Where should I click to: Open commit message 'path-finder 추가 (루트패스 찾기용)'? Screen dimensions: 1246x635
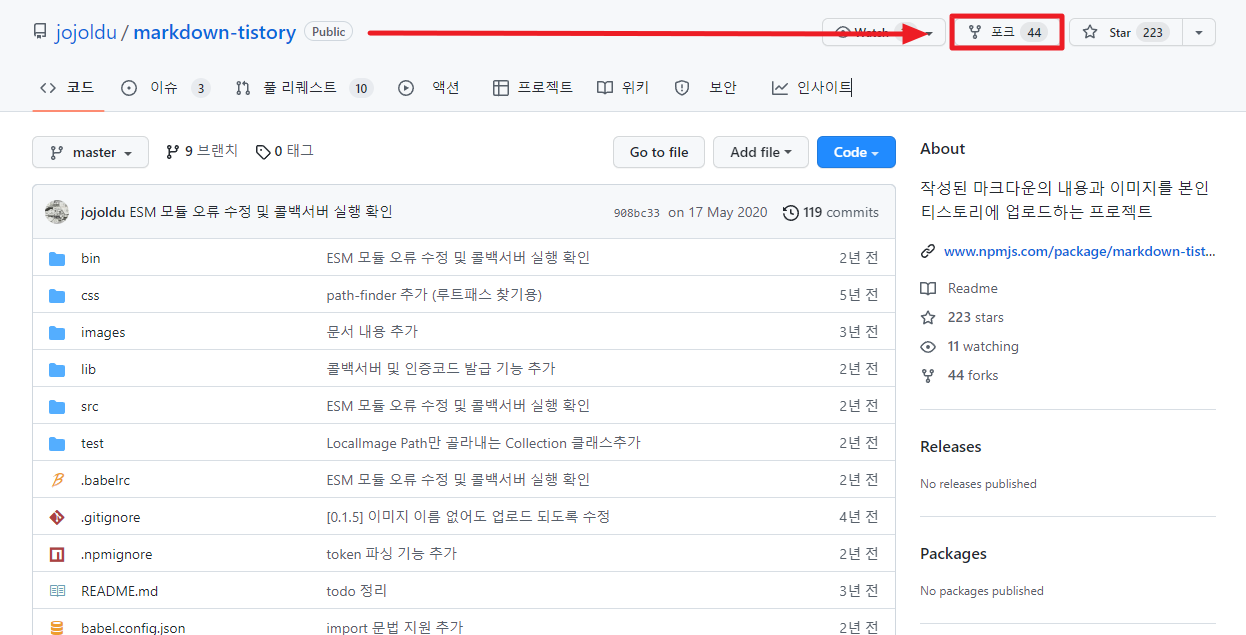(x=434, y=295)
